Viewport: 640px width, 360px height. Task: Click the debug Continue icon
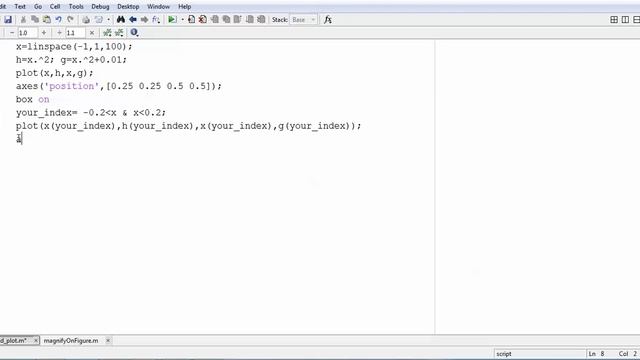pyautogui.click(x=250, y=20)
